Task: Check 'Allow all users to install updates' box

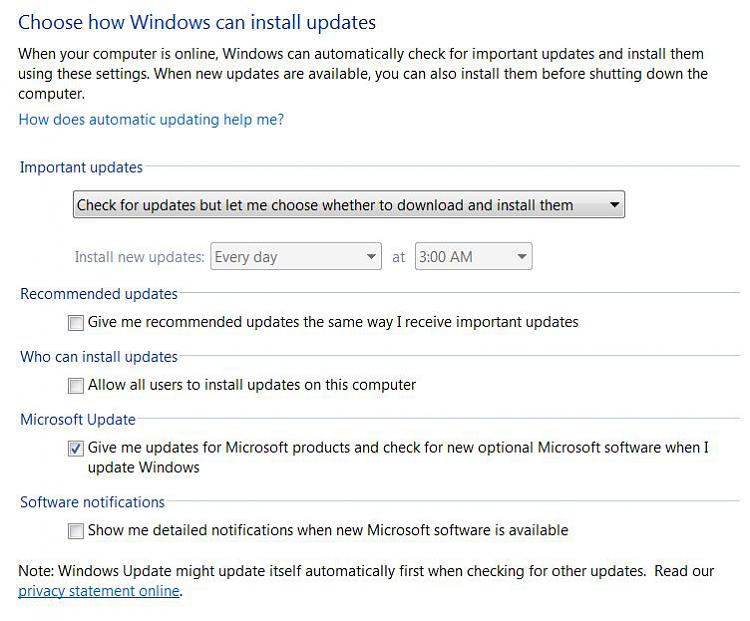Action: (76, 386)
